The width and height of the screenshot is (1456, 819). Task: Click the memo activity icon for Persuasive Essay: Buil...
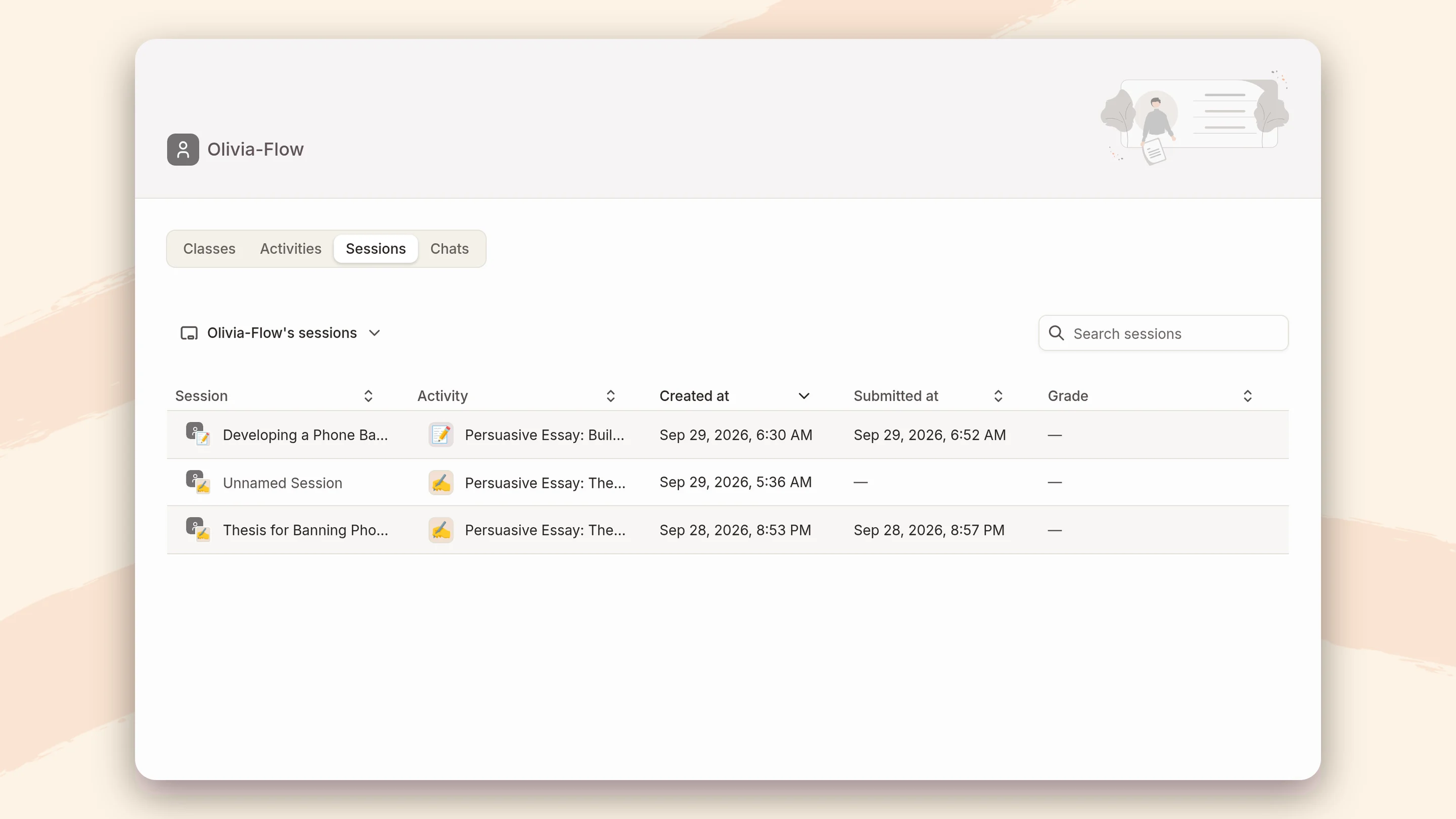(x=441, y=435)
